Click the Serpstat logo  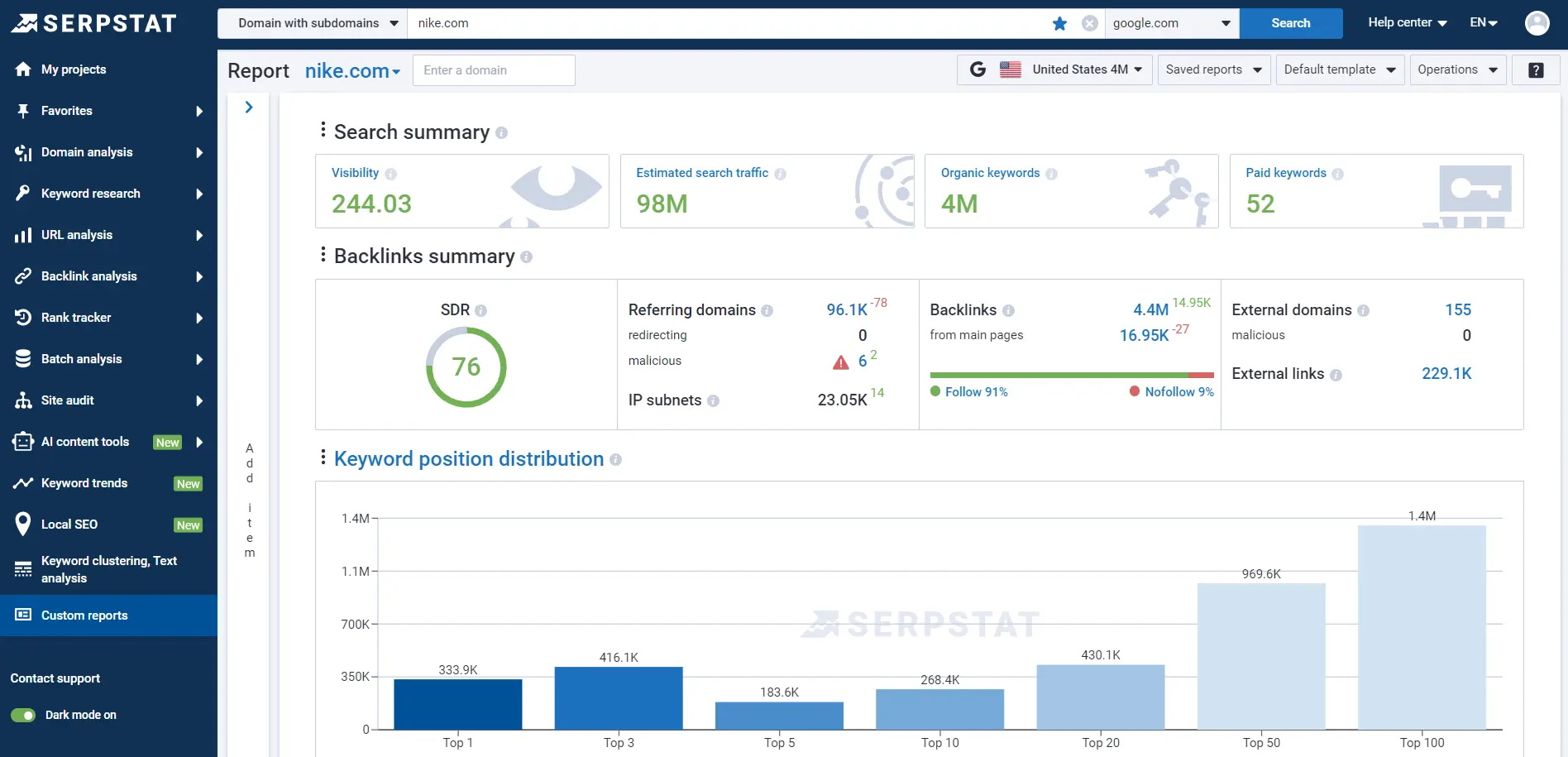click(x=93, y=23)
